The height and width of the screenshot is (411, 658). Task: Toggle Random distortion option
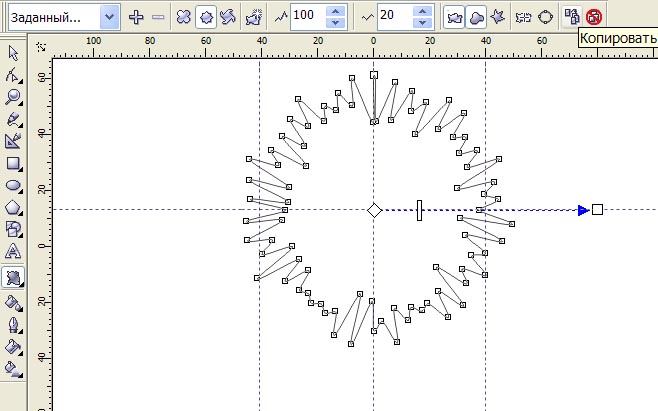tap(454, 17)
